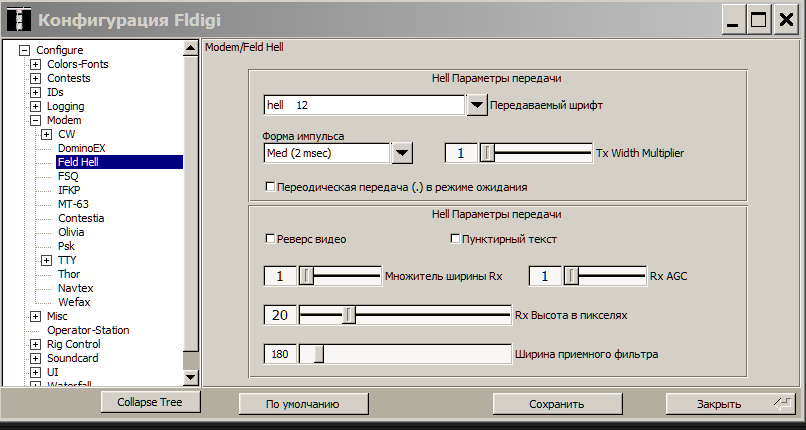This screenshot has width=806, height=430.
Task: Click the Collapse Tree button
Action: coord(152,402)
